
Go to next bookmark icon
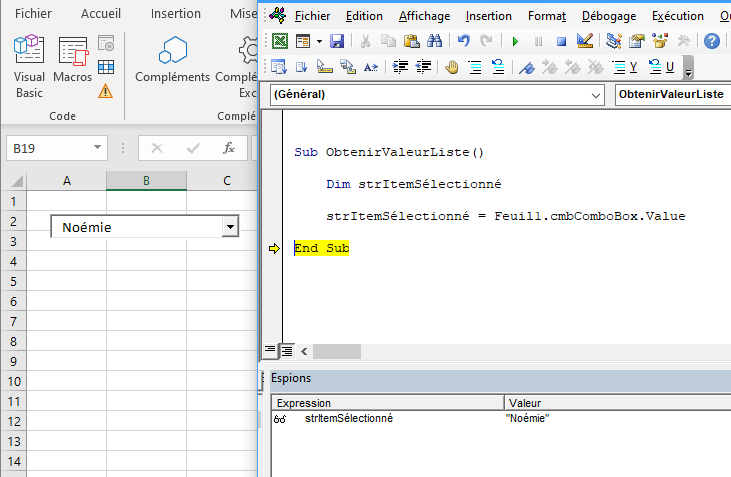(x=550, y=67)
